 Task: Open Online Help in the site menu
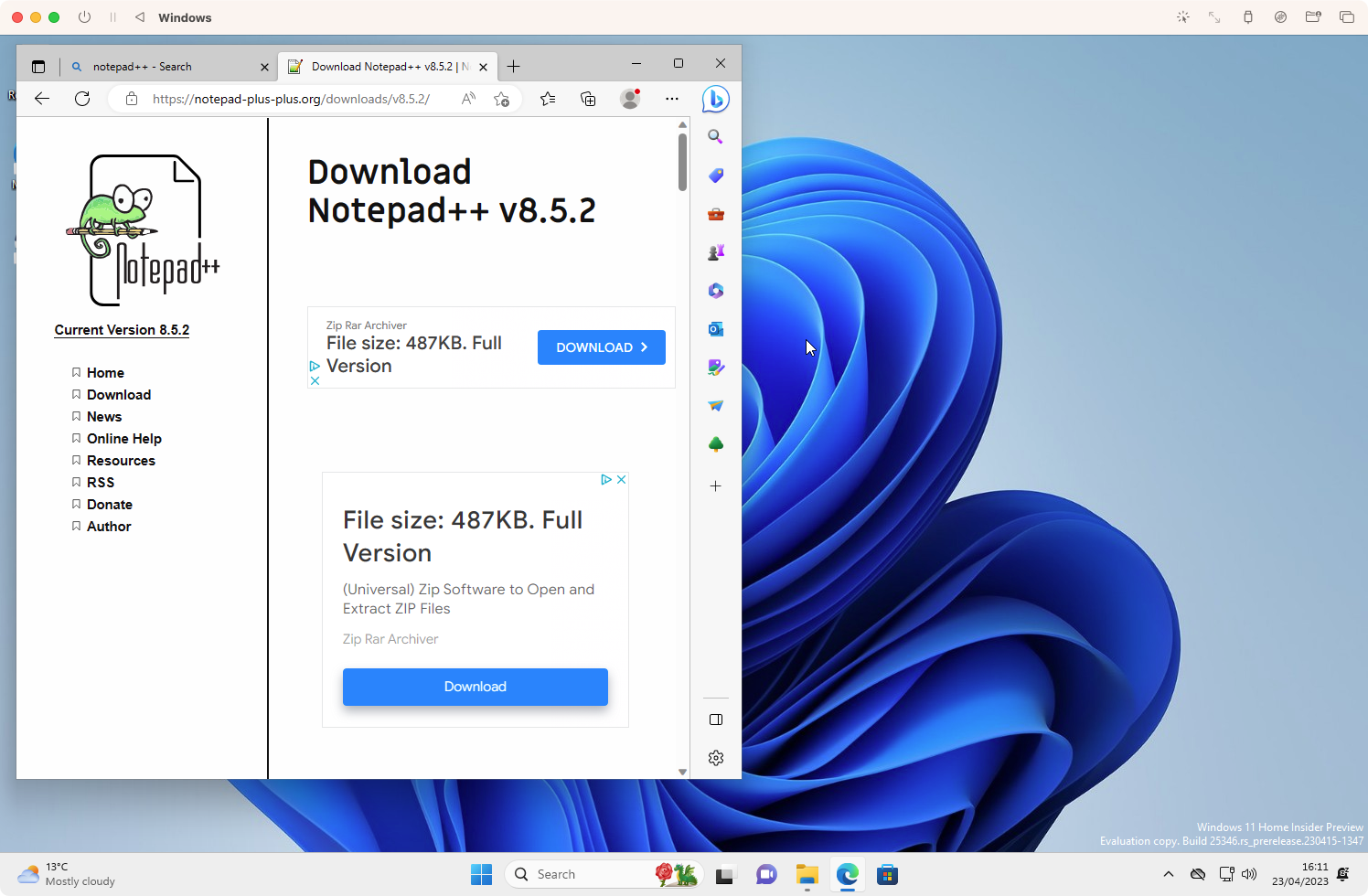(124, 439)
